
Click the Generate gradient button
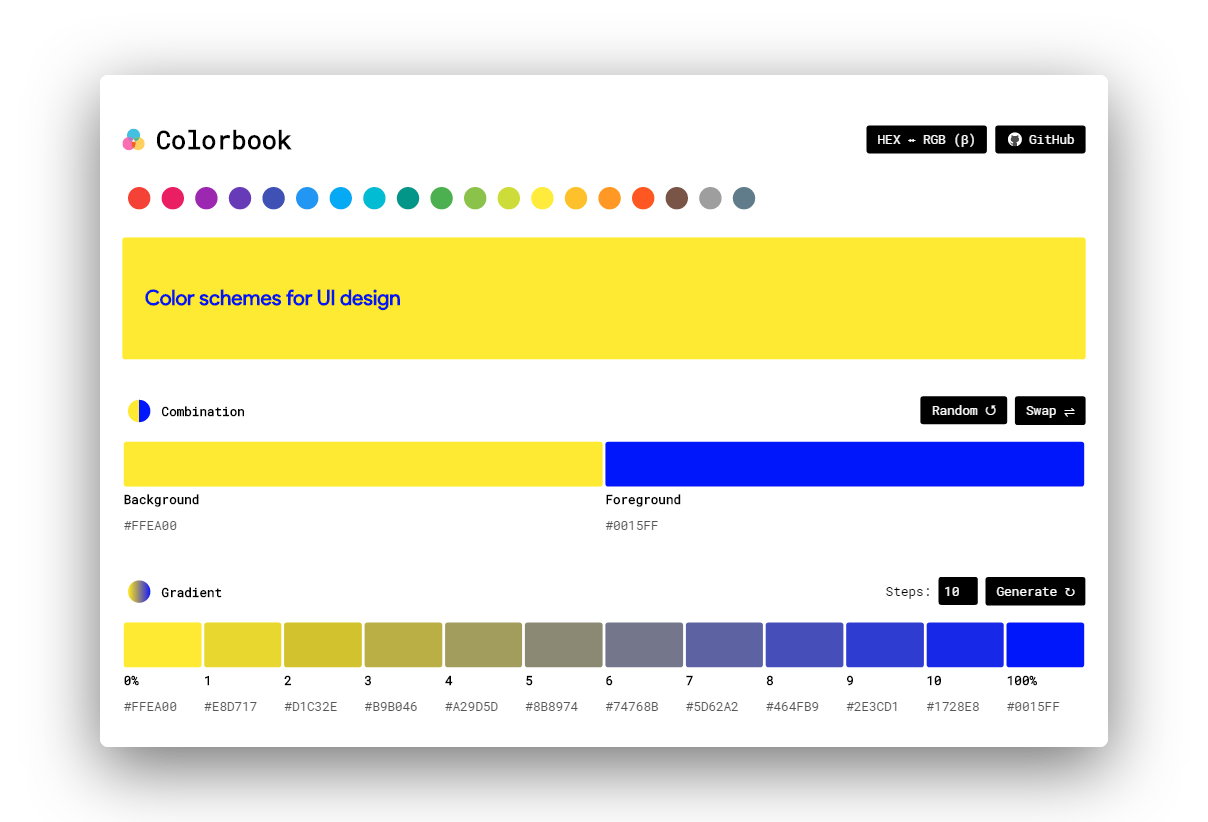pyautogui.click(x=1035, y=592)
